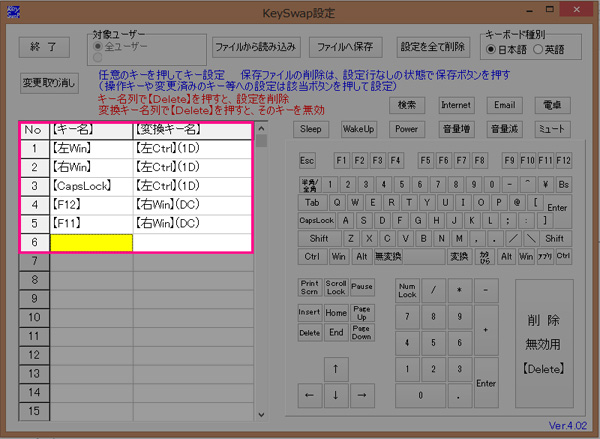Click the 電卓 key button
600x439 pixels.
(x=553, y=105)
